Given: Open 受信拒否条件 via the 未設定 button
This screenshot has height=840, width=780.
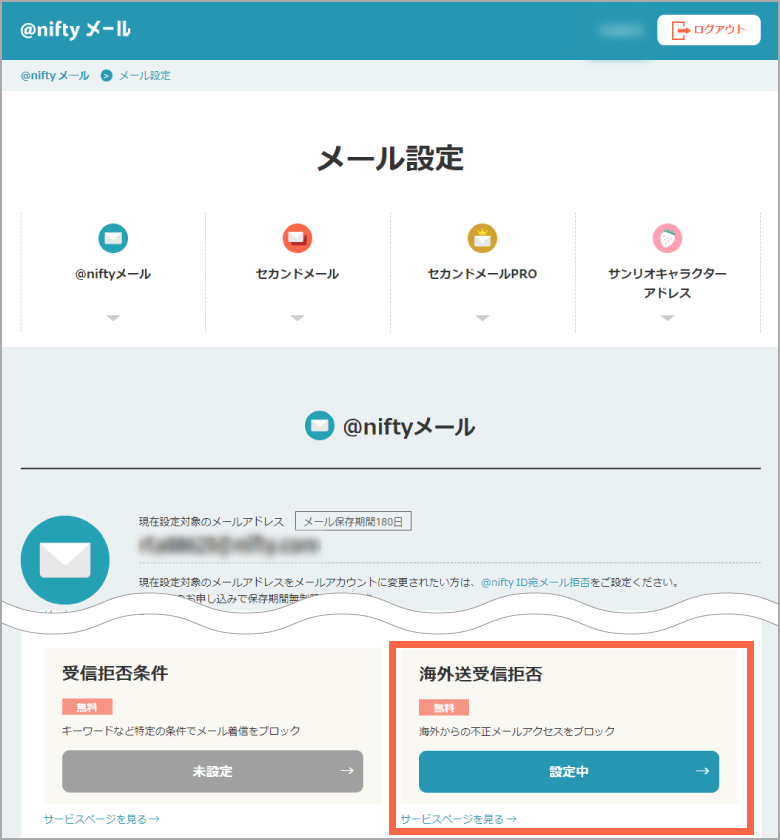Looking at the screenshot, I should tap(212, 771).
